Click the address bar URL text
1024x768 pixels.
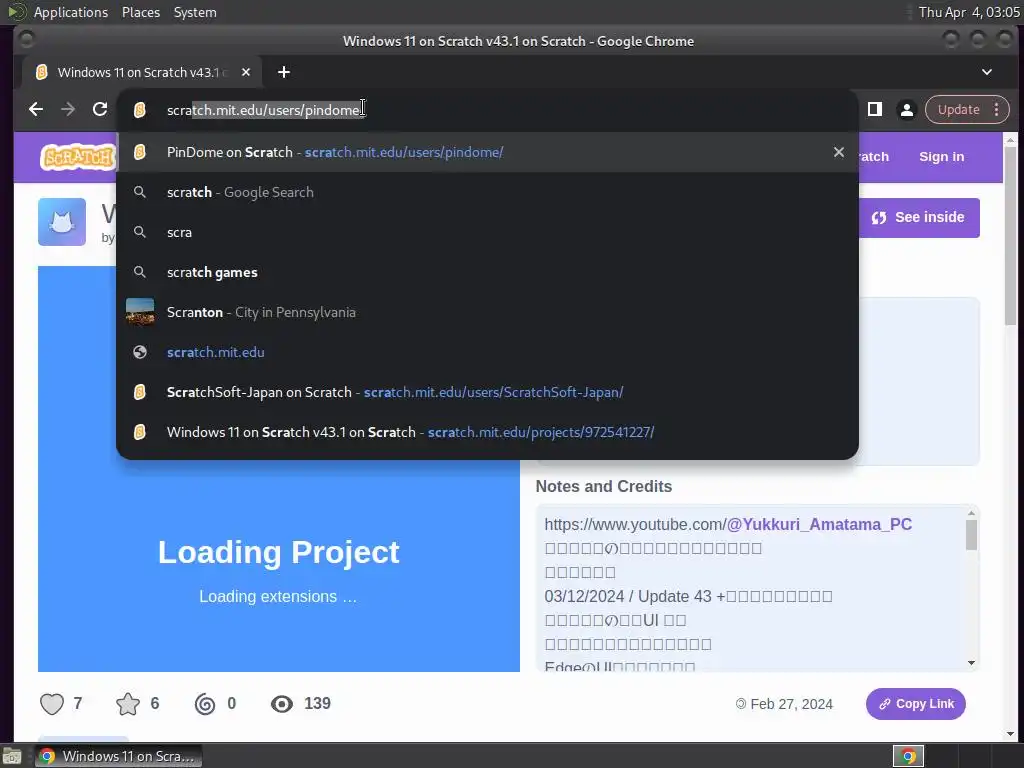[264, 110]
